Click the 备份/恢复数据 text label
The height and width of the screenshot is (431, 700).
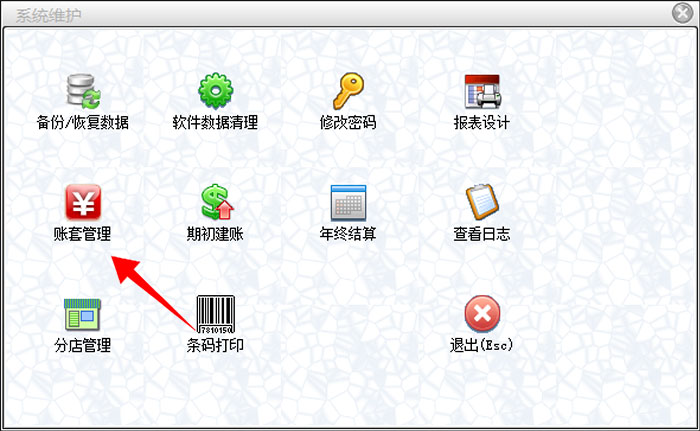tap(83, 122)
